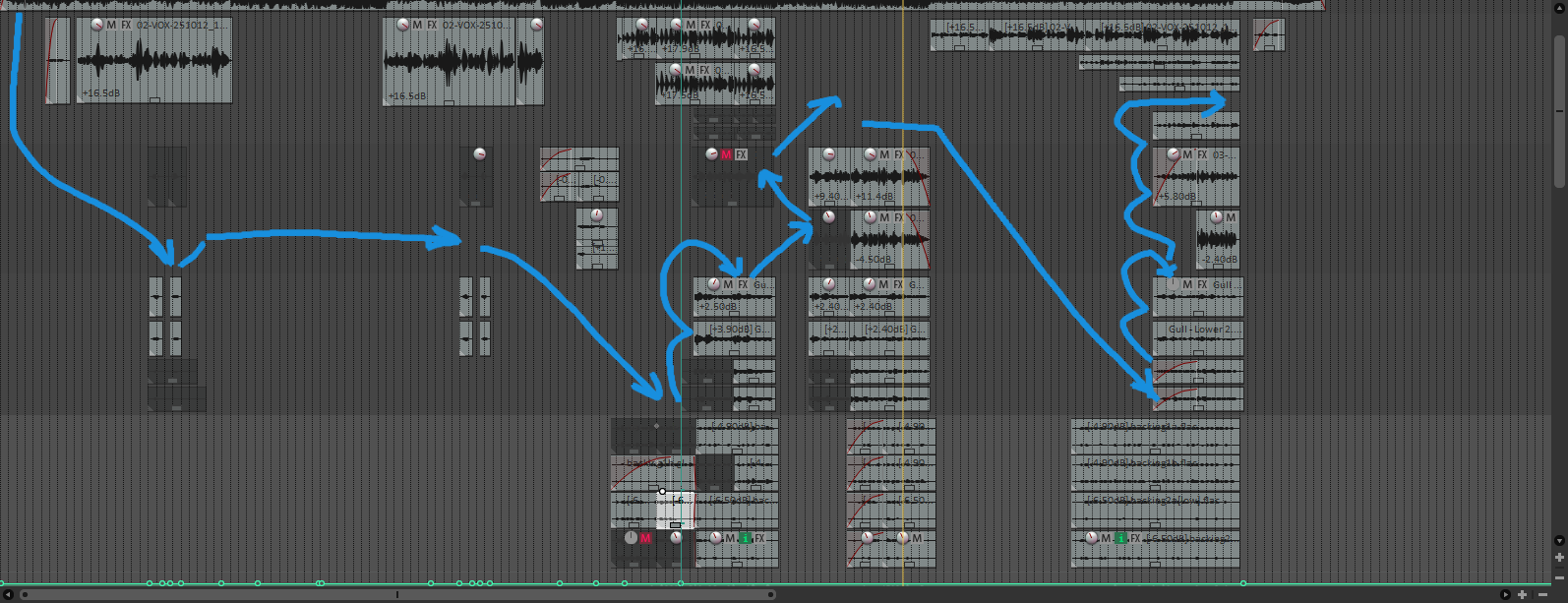Click horizontal scrollbar left arrow
Image resolution: width=1568 pixels, height=603 pixels.
tap(9, 594)
